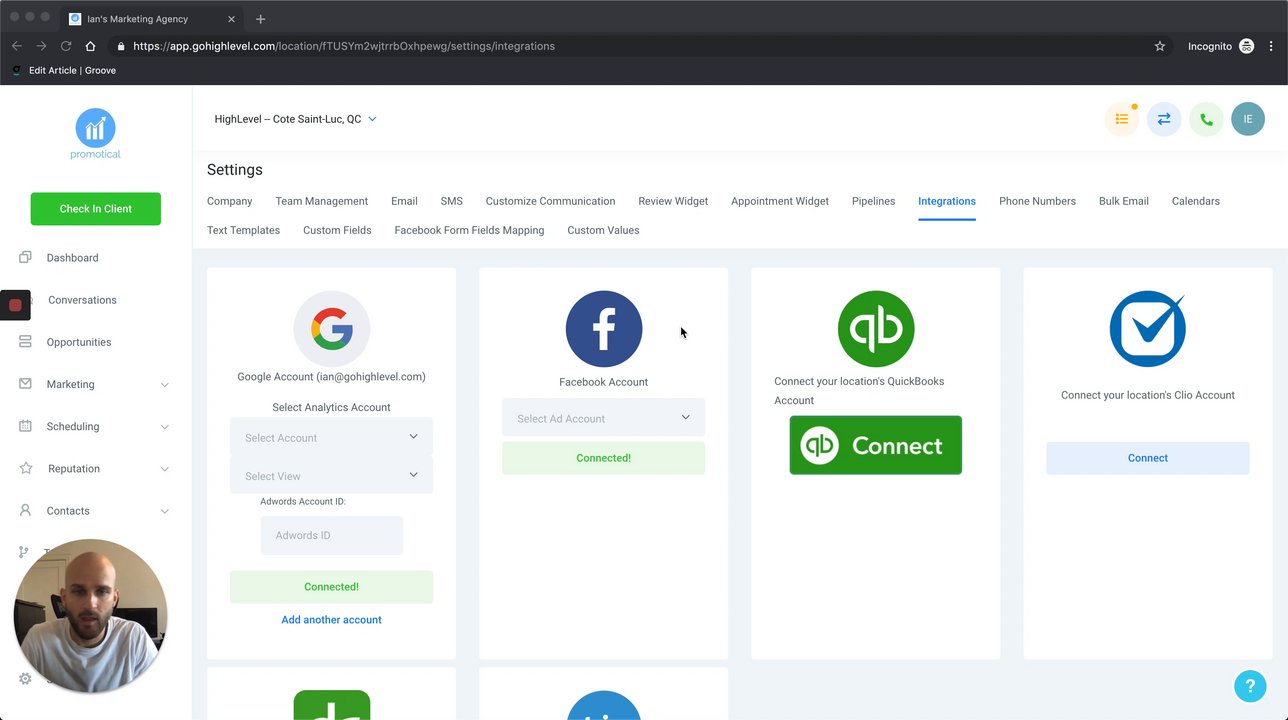Select the Integrations tab
This screenshot has height=720, width=1288.
946,201
